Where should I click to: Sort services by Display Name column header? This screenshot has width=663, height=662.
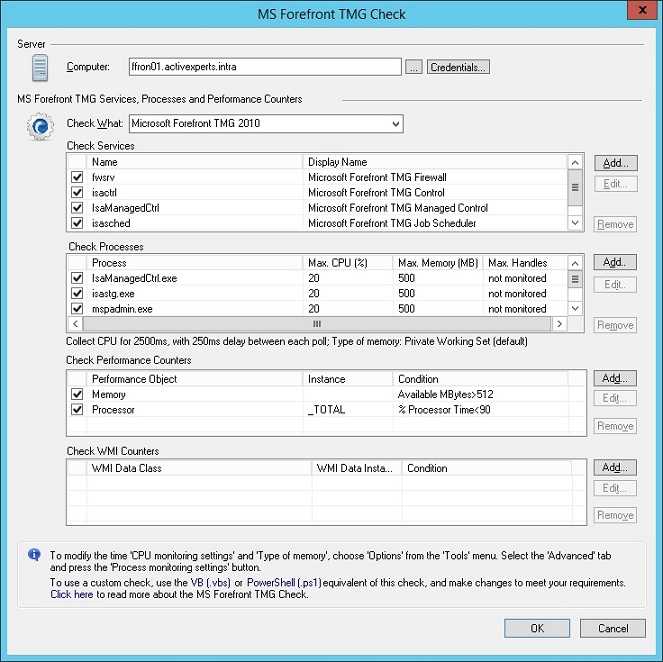435,162
